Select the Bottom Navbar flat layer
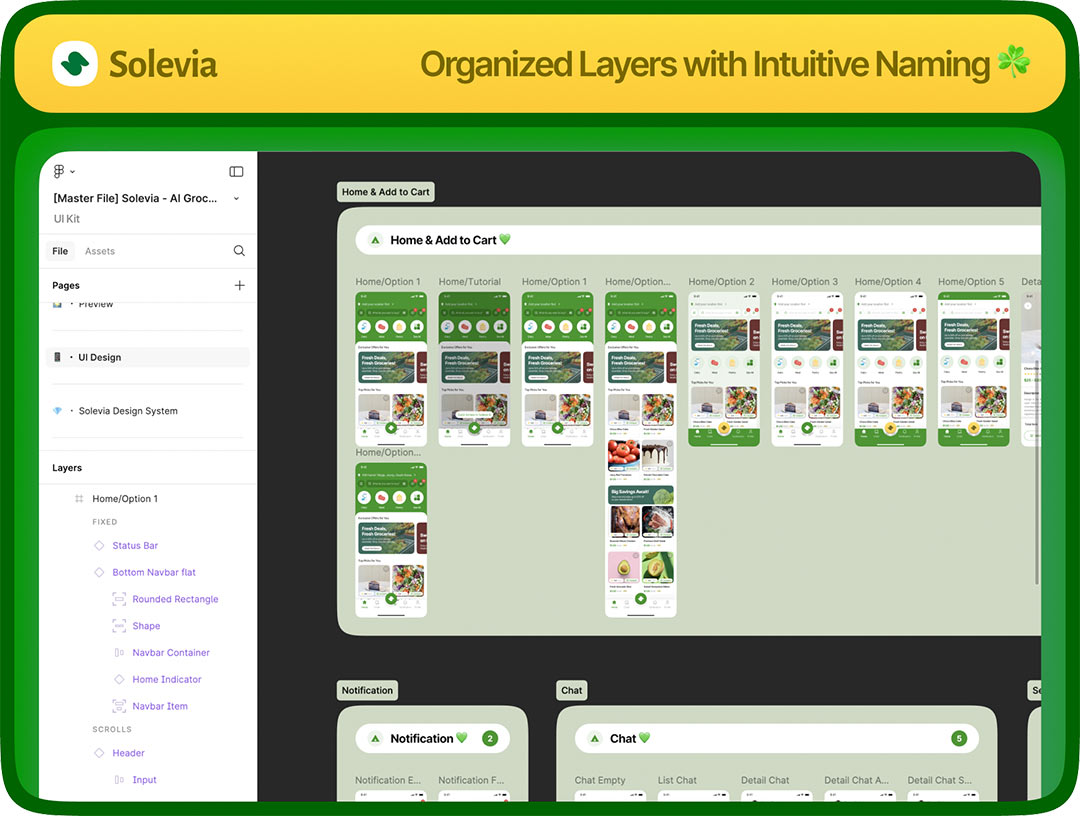 click(154, 573)
